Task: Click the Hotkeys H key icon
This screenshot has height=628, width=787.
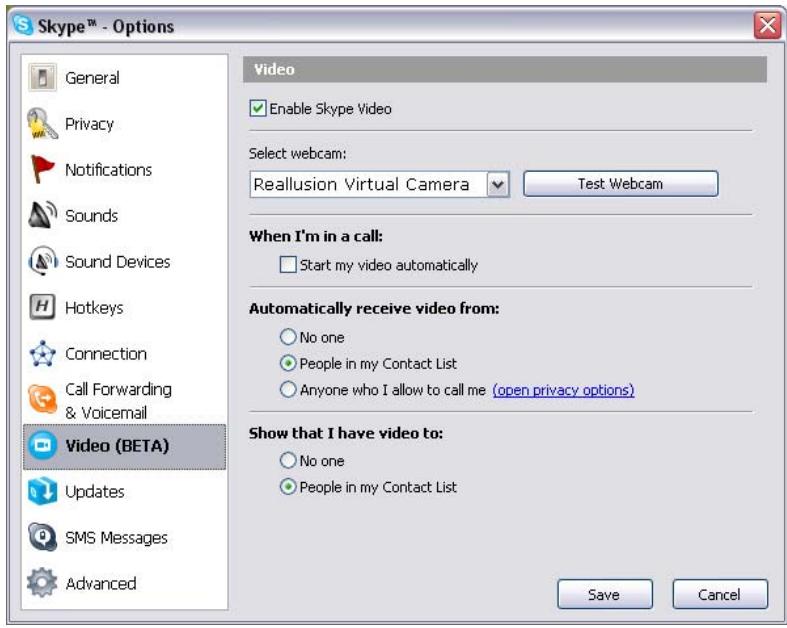Action: pyautogui.click(x=42, y=307)
